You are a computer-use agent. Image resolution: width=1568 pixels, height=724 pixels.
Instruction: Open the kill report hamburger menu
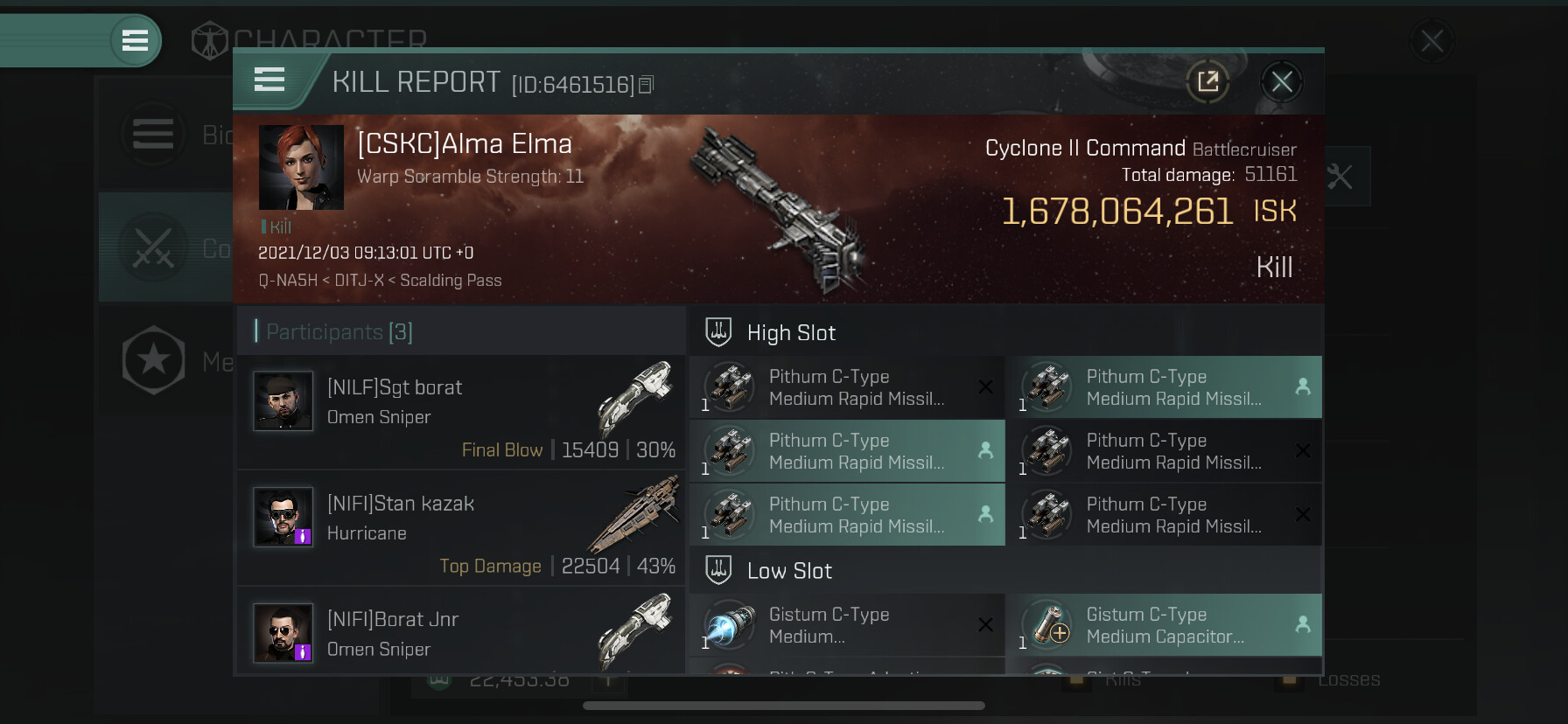pos(269,80)
